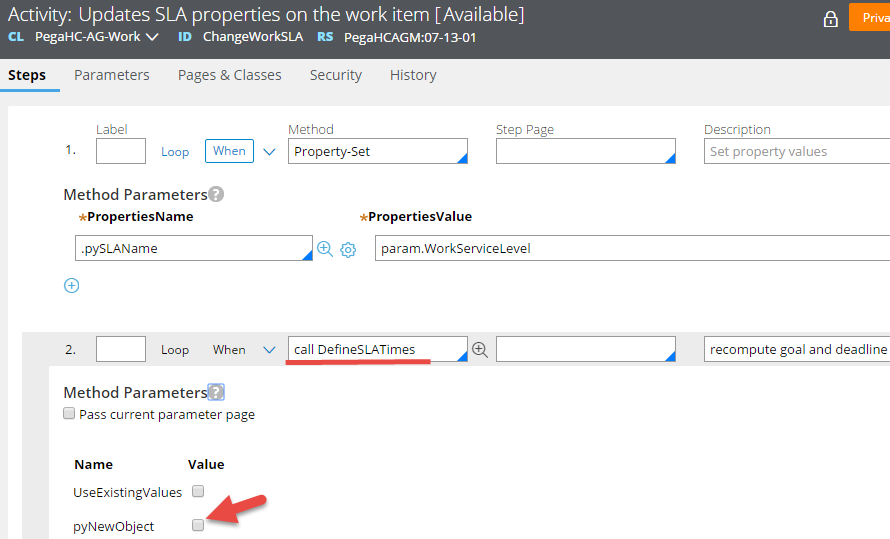Click Description field Set property values
Screen dimensions: 890x539
[797, 151]
